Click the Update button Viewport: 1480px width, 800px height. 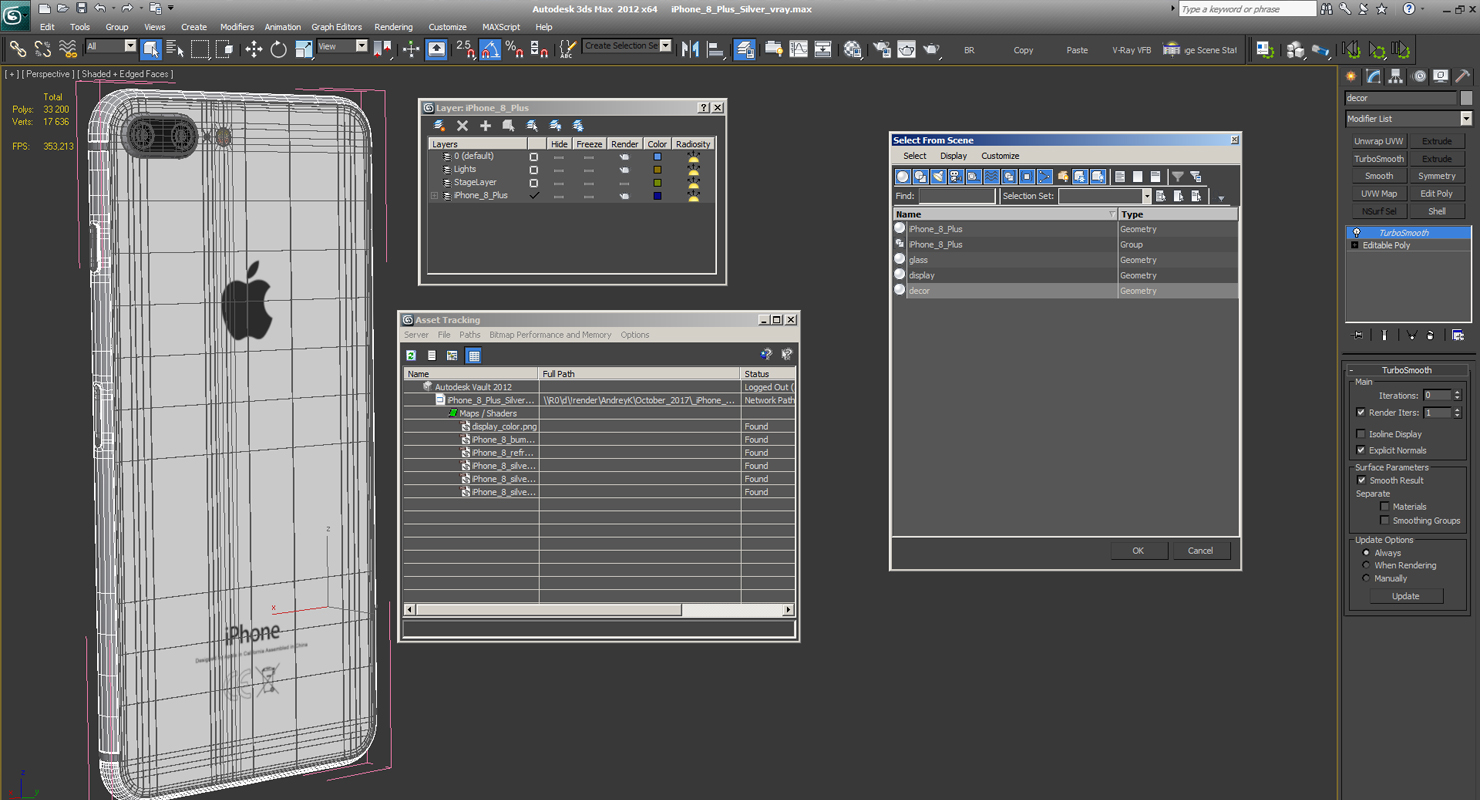[1405, 596]
